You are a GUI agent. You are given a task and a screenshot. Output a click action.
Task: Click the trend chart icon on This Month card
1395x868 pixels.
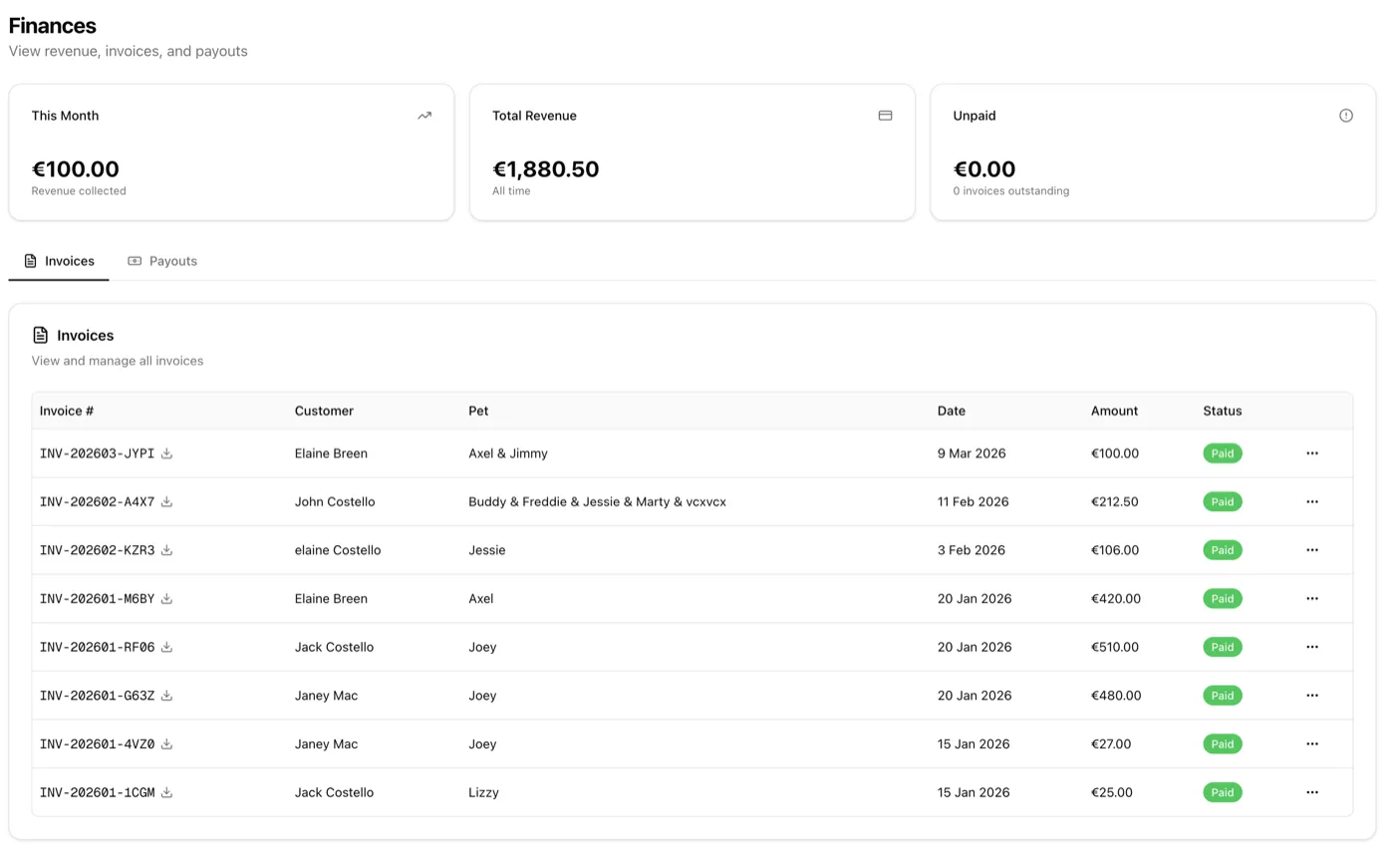[x=424, y=115]
